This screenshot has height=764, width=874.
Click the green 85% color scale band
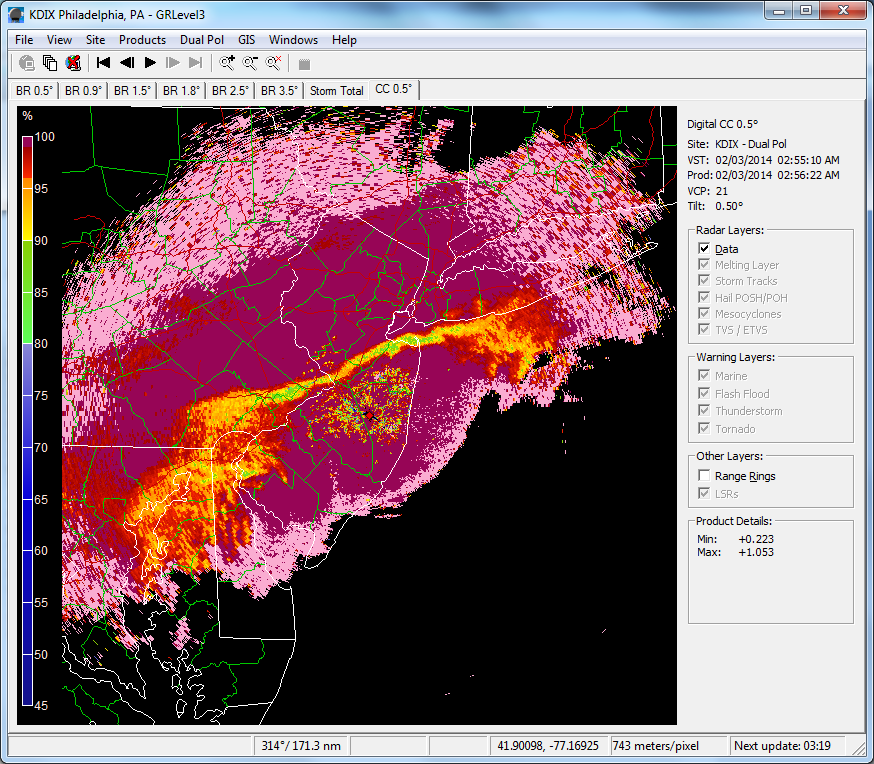coord(27,292)
